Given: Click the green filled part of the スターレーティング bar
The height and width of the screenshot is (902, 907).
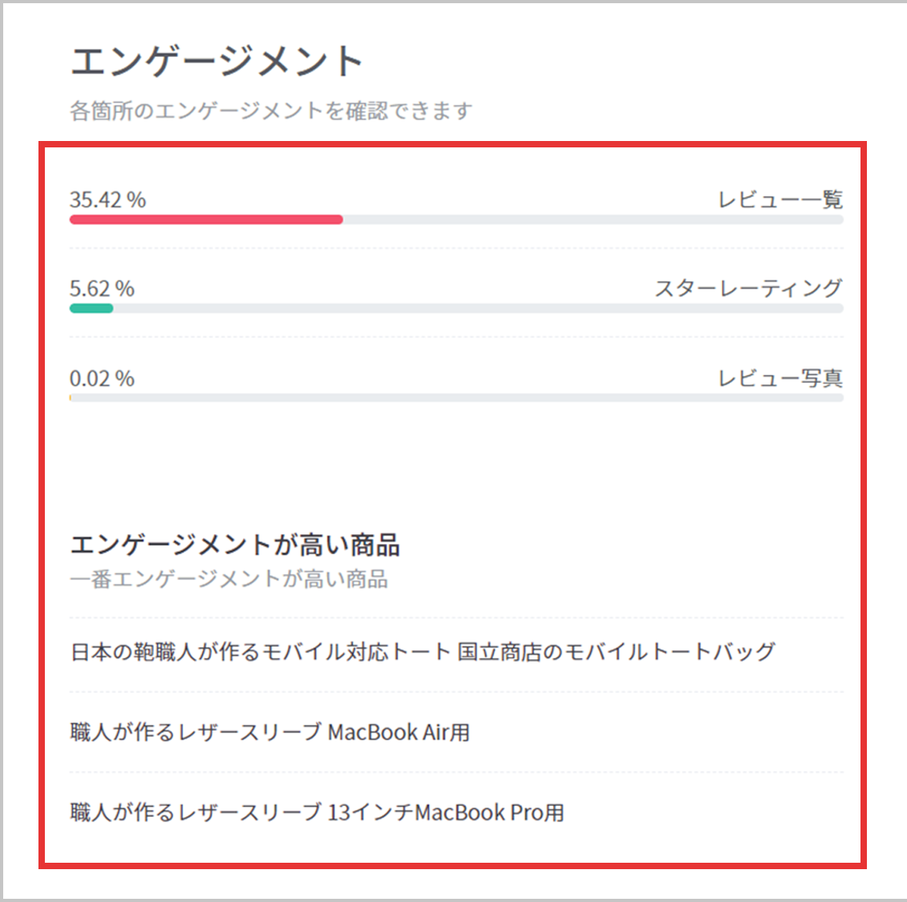Looking at the screenshot, I should click(91, 308).
